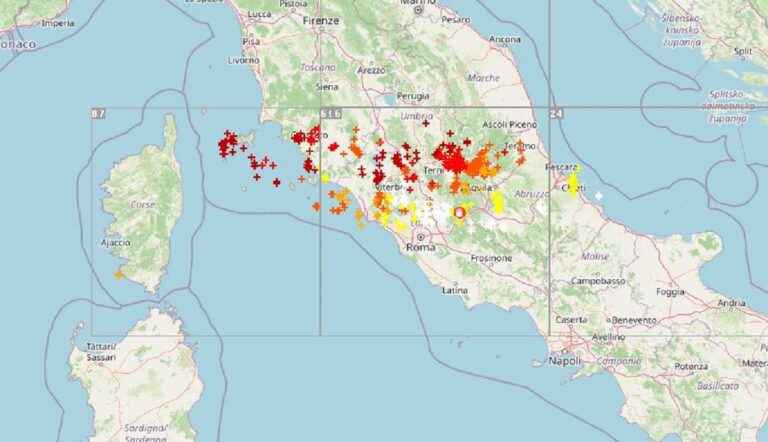This screenshot has height=442, width=768.
Task: Click the white strike marker offshore east of Chieti
Action: click(x=598, y=196)
